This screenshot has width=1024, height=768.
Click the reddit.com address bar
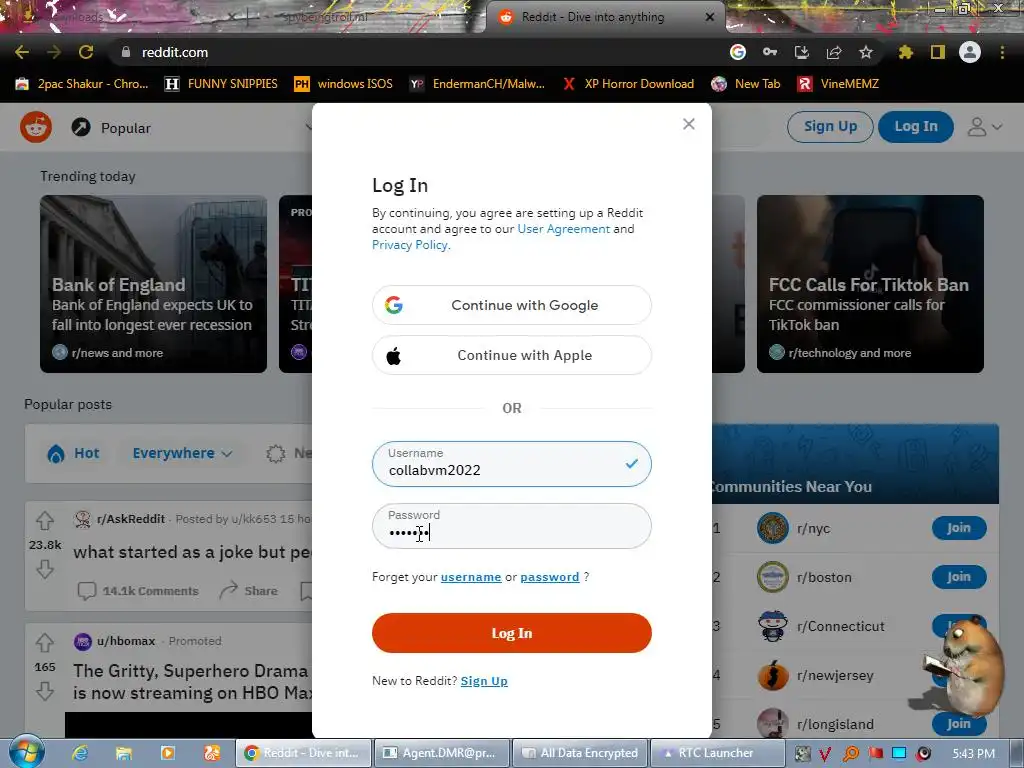[x=418, y=52]
